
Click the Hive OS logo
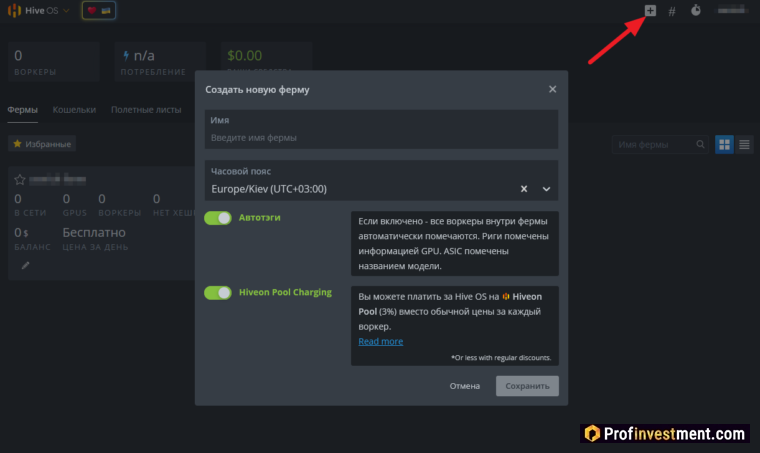point(34,11)
